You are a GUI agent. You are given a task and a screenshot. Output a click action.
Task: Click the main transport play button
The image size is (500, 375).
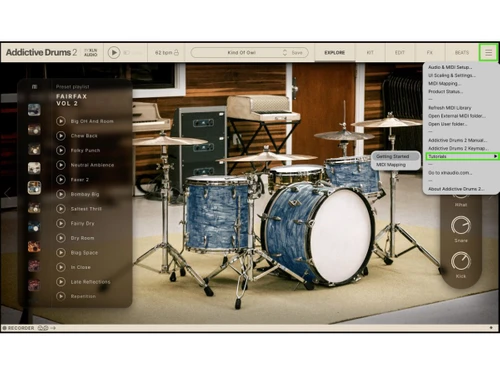tap(114, 53)
